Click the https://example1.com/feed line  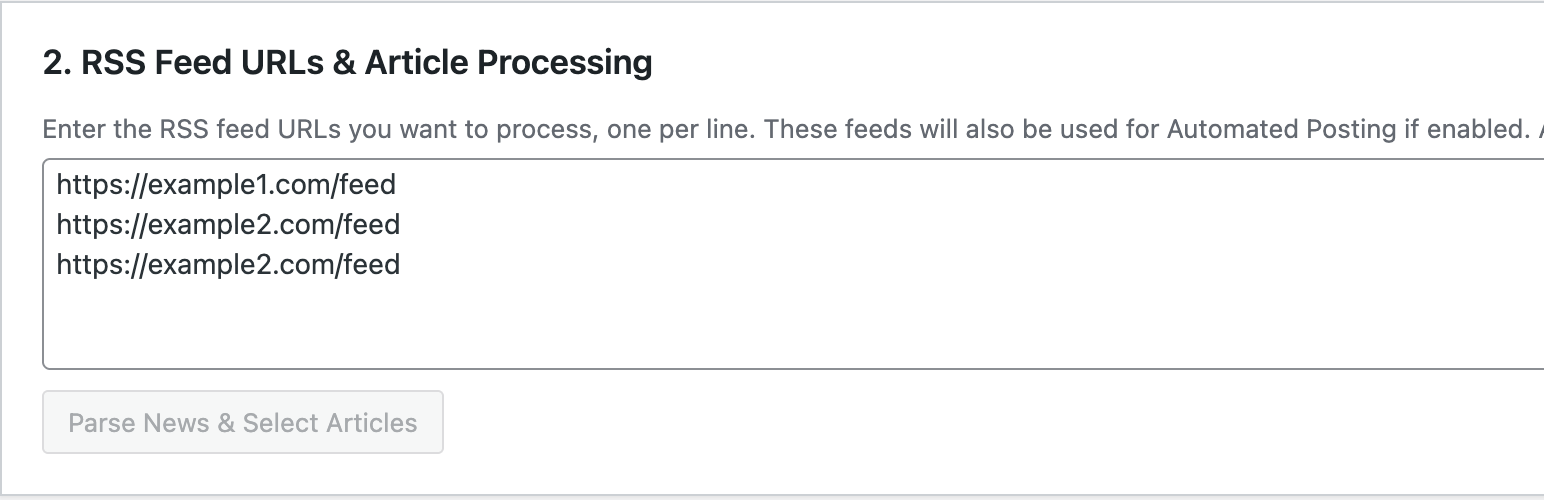[226, 184]
